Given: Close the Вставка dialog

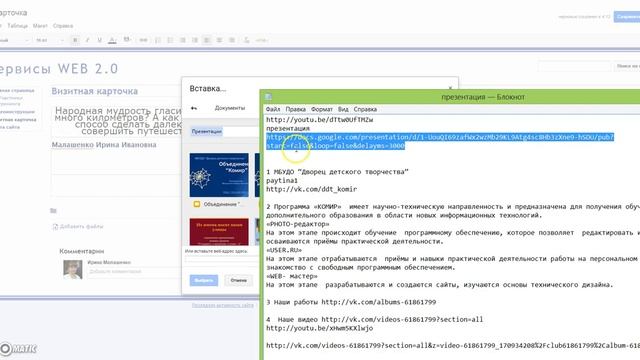Looking at the screenshot, I should (x=450, y=88).
